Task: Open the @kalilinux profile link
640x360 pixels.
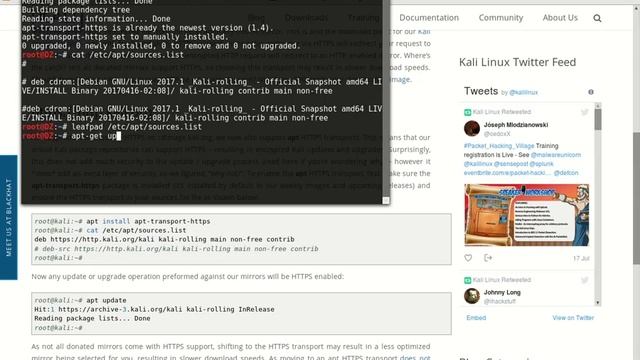Action: pyautogui.click(x=523, y=93)
